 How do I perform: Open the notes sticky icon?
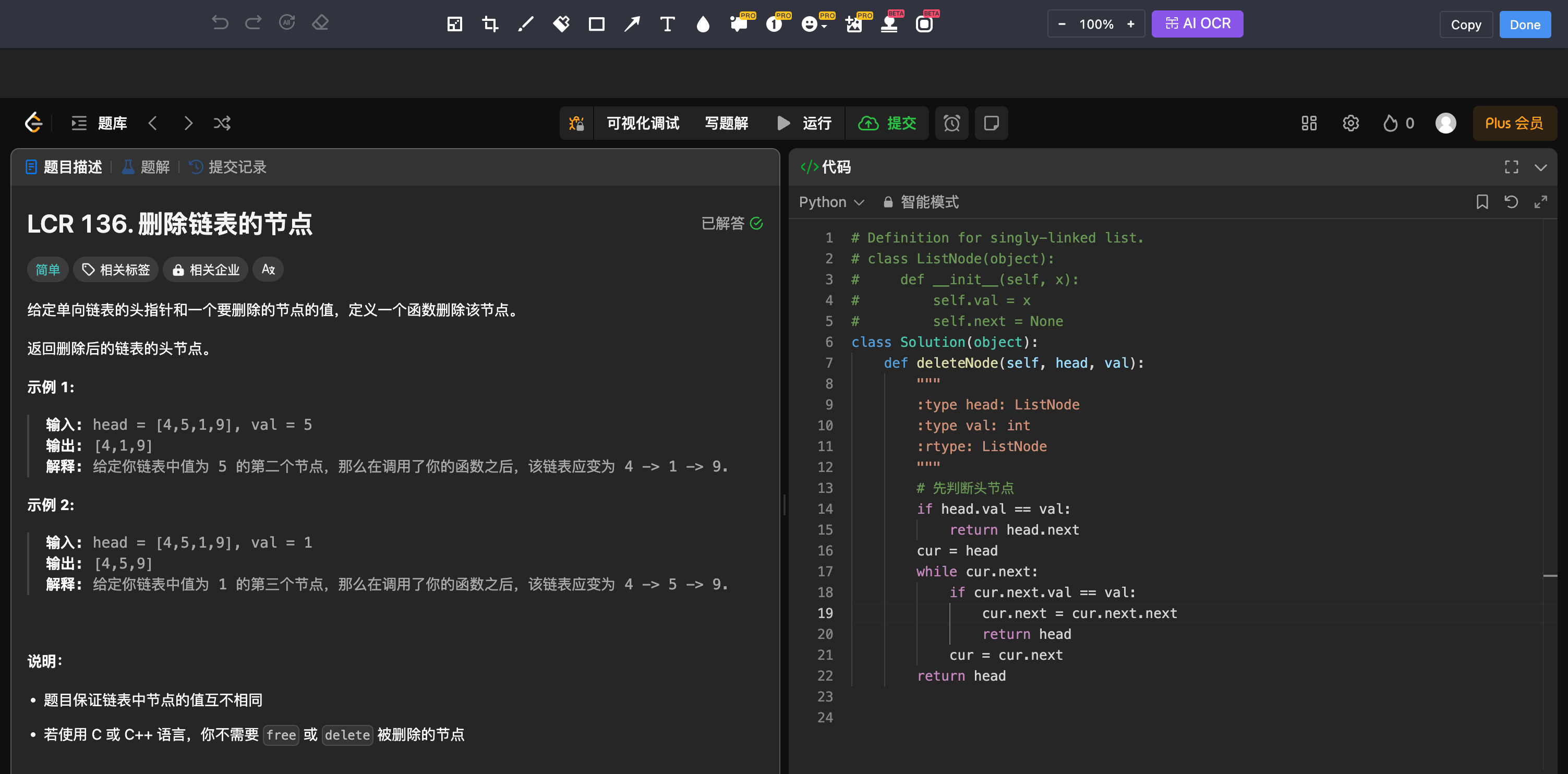(991, 123)
